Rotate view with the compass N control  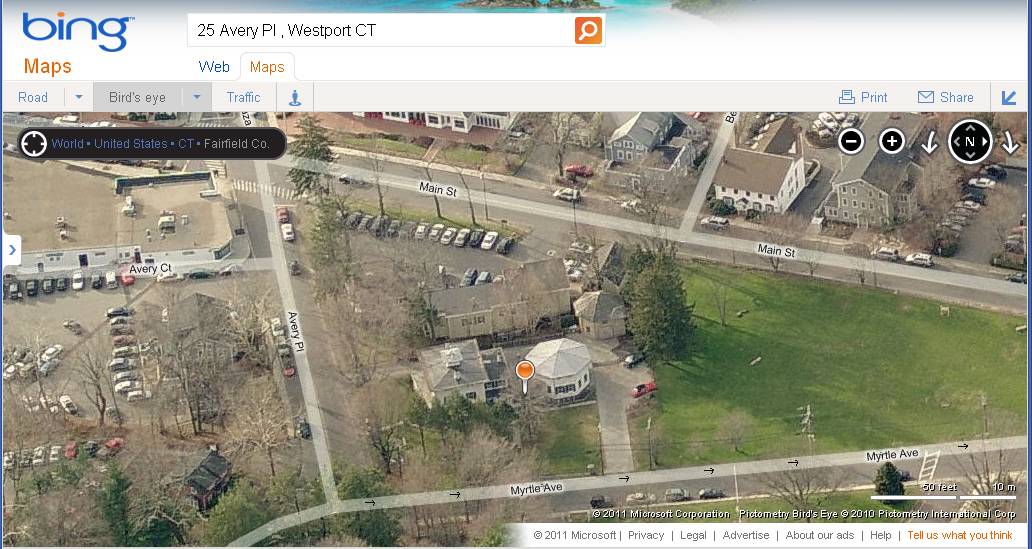(969, 142)
